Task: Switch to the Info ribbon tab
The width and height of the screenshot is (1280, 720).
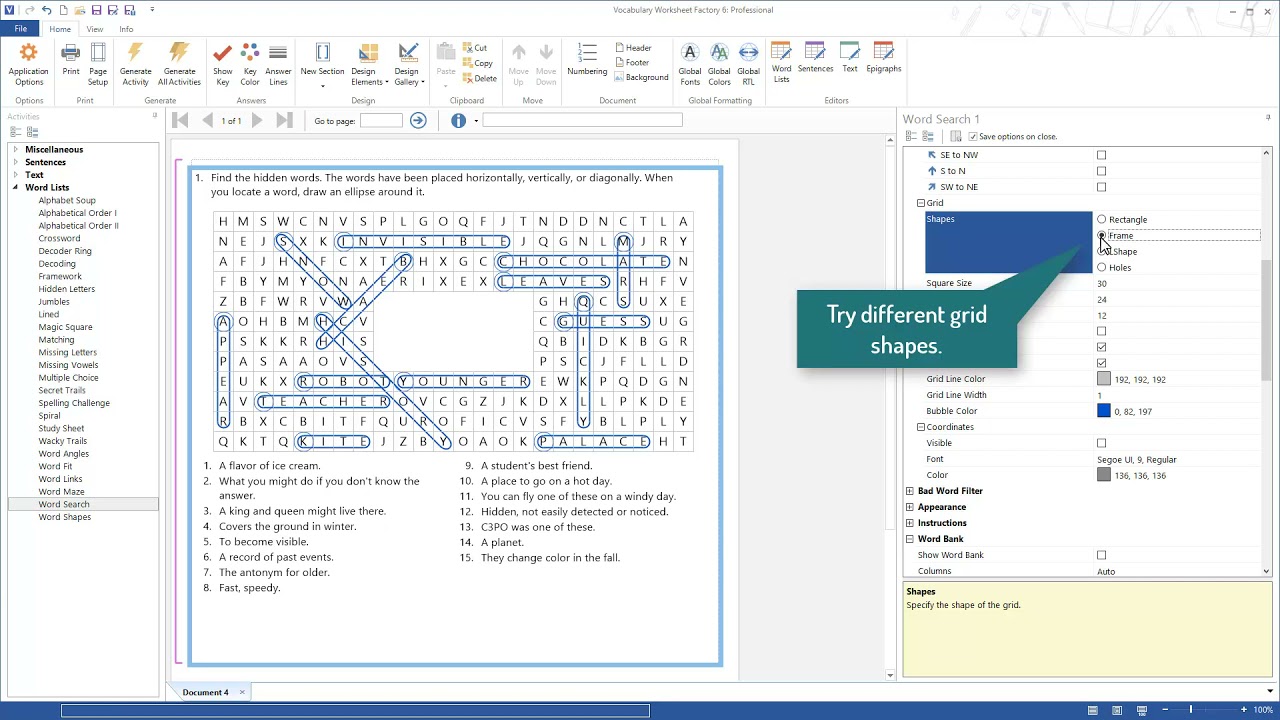Action: pyautogui.click(x=126, y=29)
